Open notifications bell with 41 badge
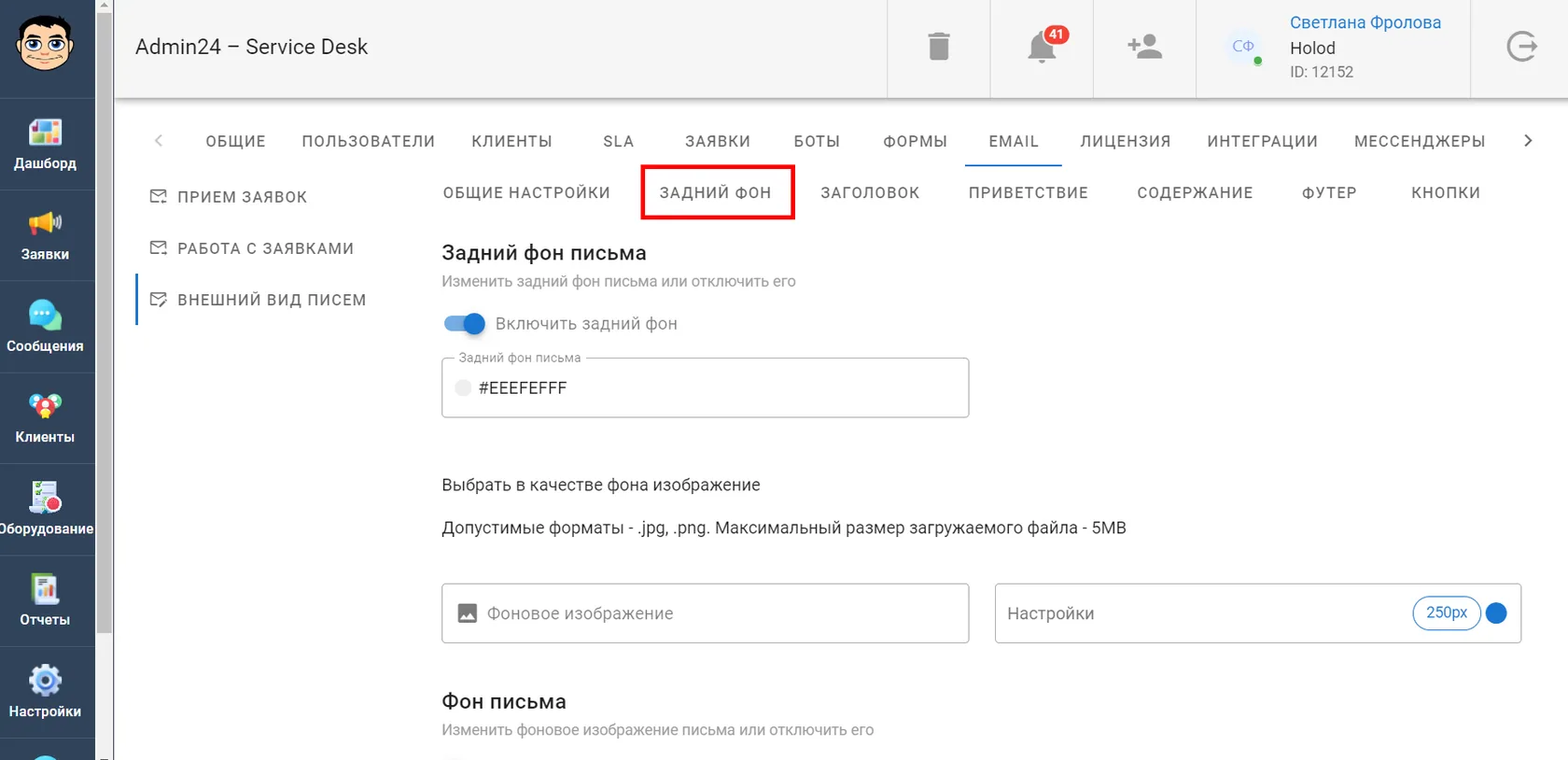Viewport: 1568px width, 760px height. (1042, 47)
